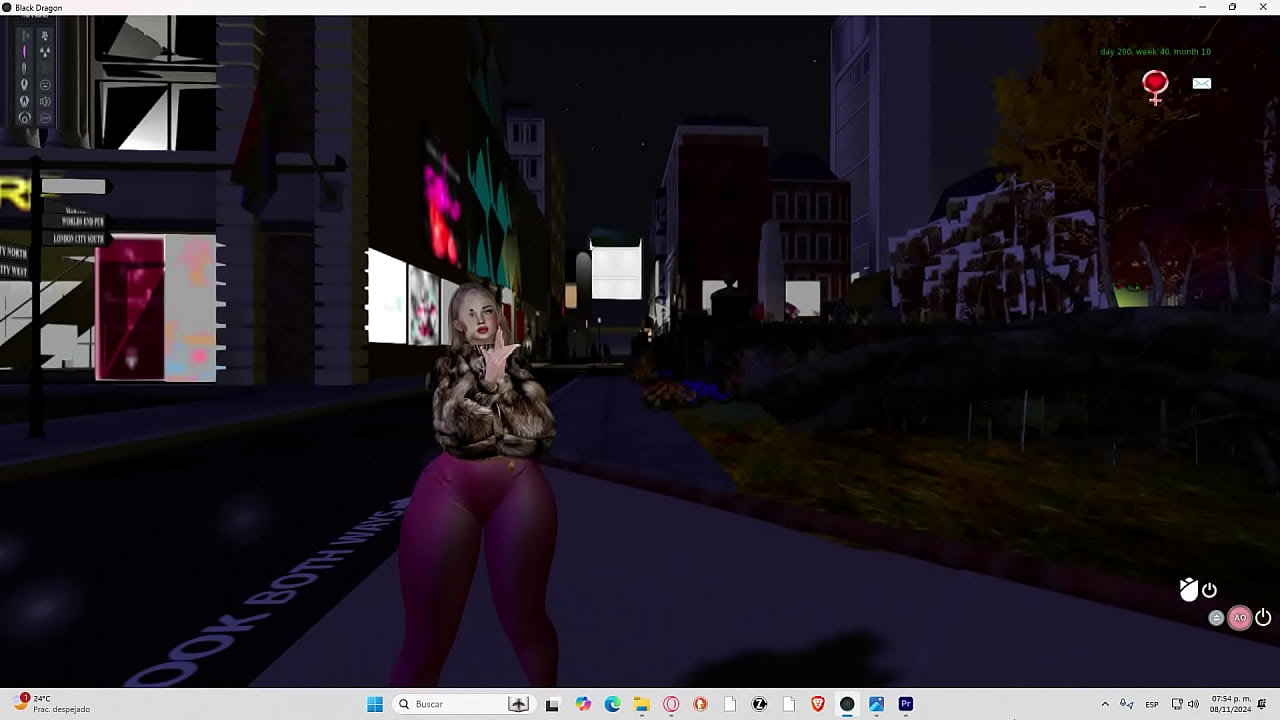Click the pink AO animation override button
The width and height of the screenshot is (1280, 720).
tap(1239, 618)
